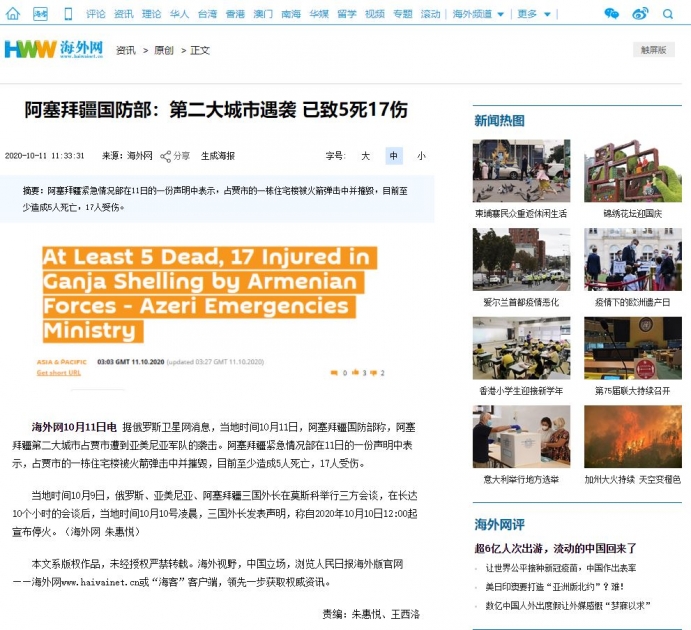The width and height of the screenshot is (691, 630).
Task: Open the 原创 breadcrumb link
Action: (163, 51)
